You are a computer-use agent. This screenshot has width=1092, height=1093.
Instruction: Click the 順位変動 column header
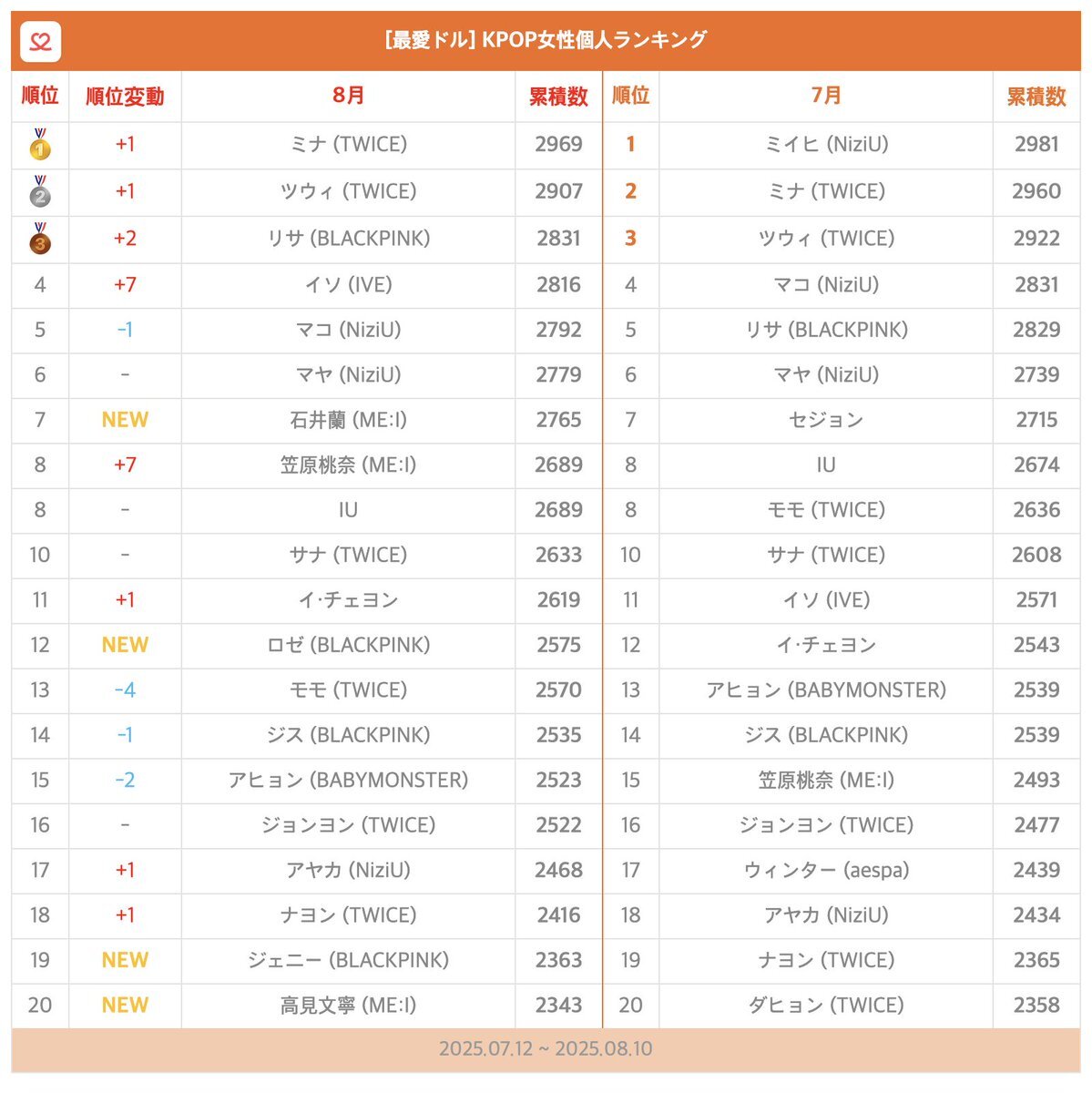tap(125, 97)
